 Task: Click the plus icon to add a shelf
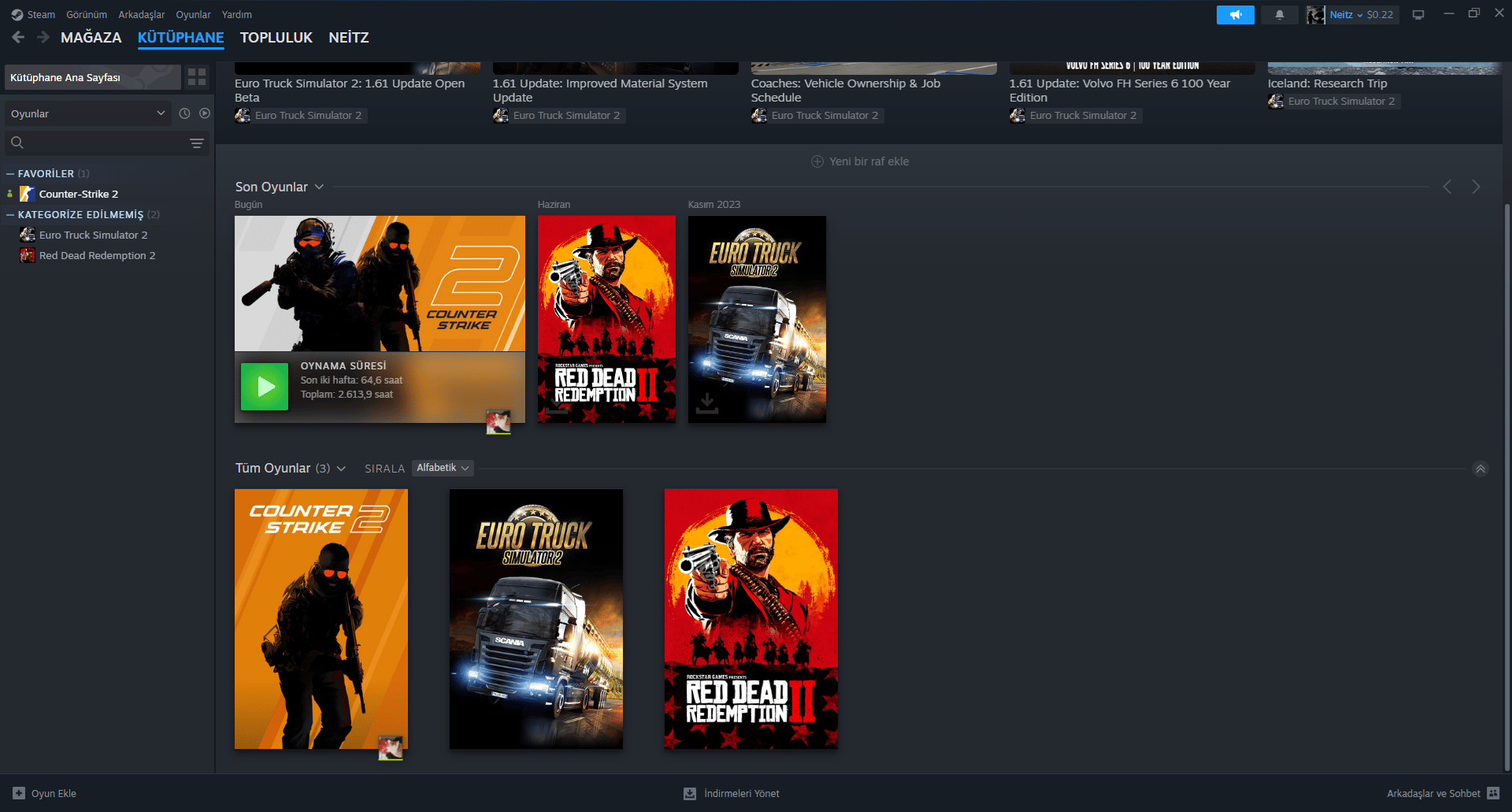coord(817,161)
